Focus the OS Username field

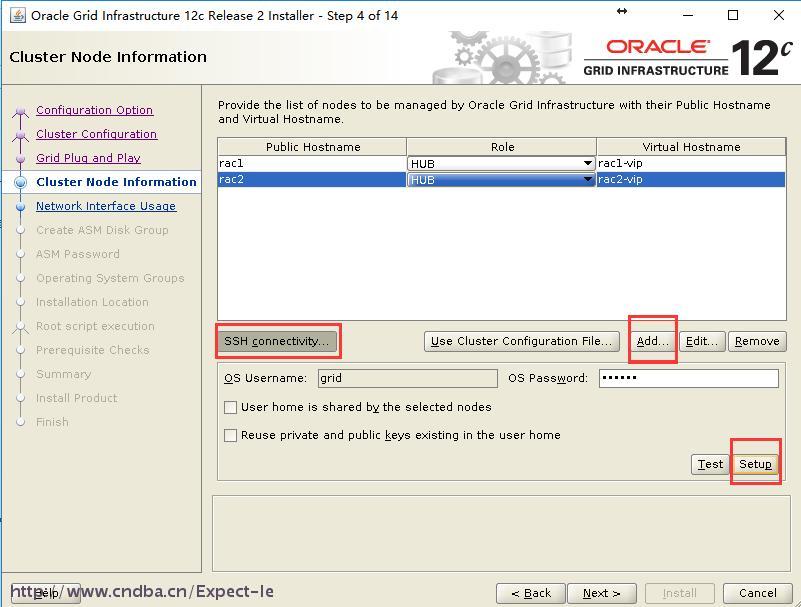[408, 378]
